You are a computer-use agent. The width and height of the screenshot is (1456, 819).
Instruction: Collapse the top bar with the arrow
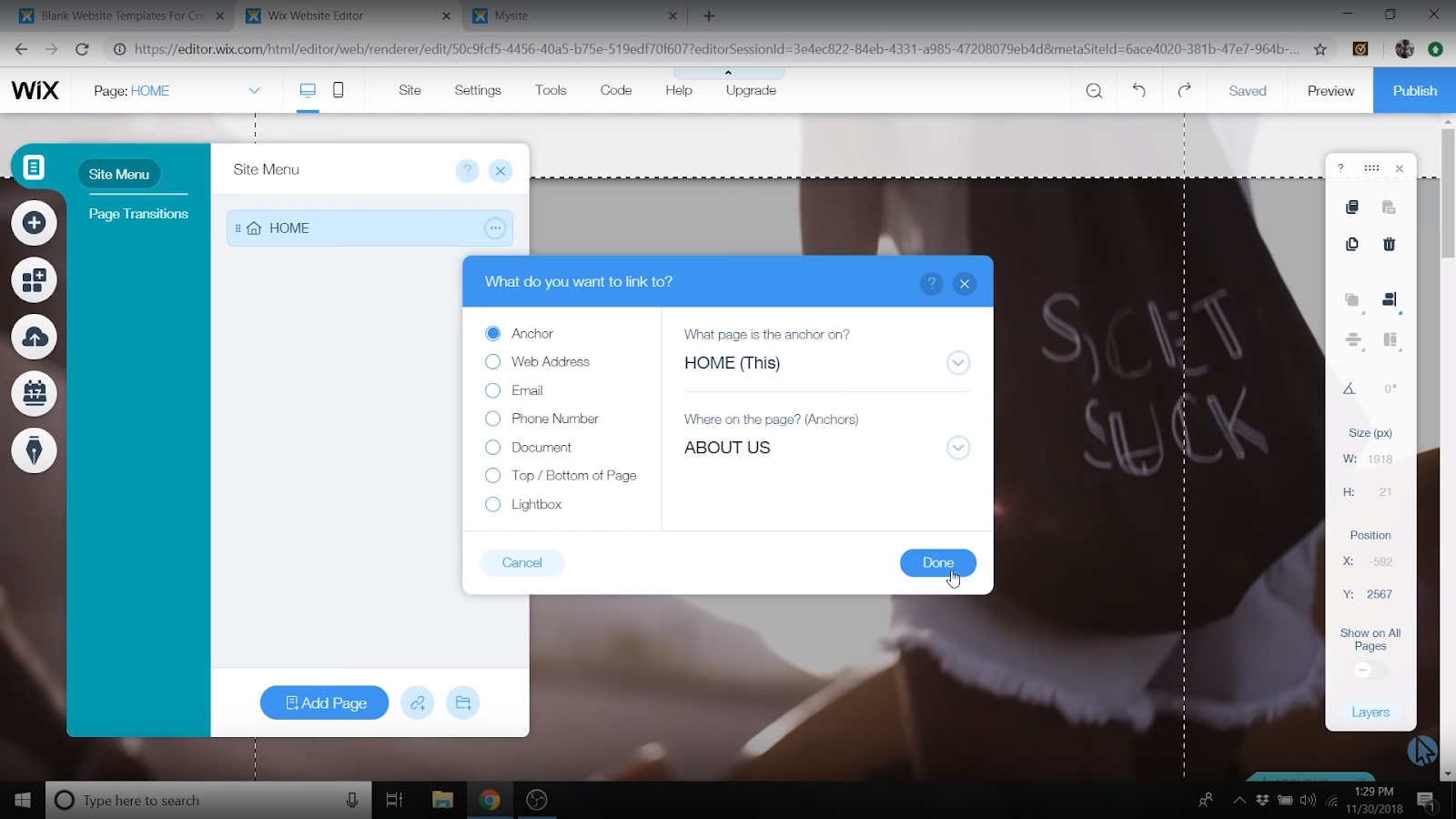[728, 73]
